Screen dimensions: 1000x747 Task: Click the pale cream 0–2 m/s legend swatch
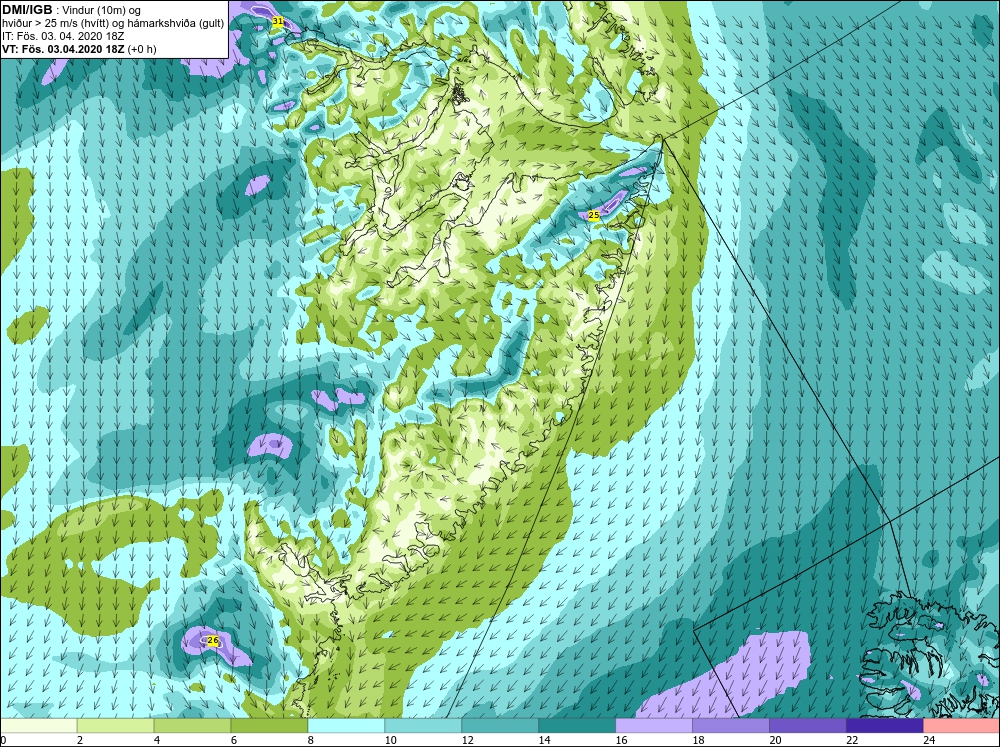[x=38, y=726]
